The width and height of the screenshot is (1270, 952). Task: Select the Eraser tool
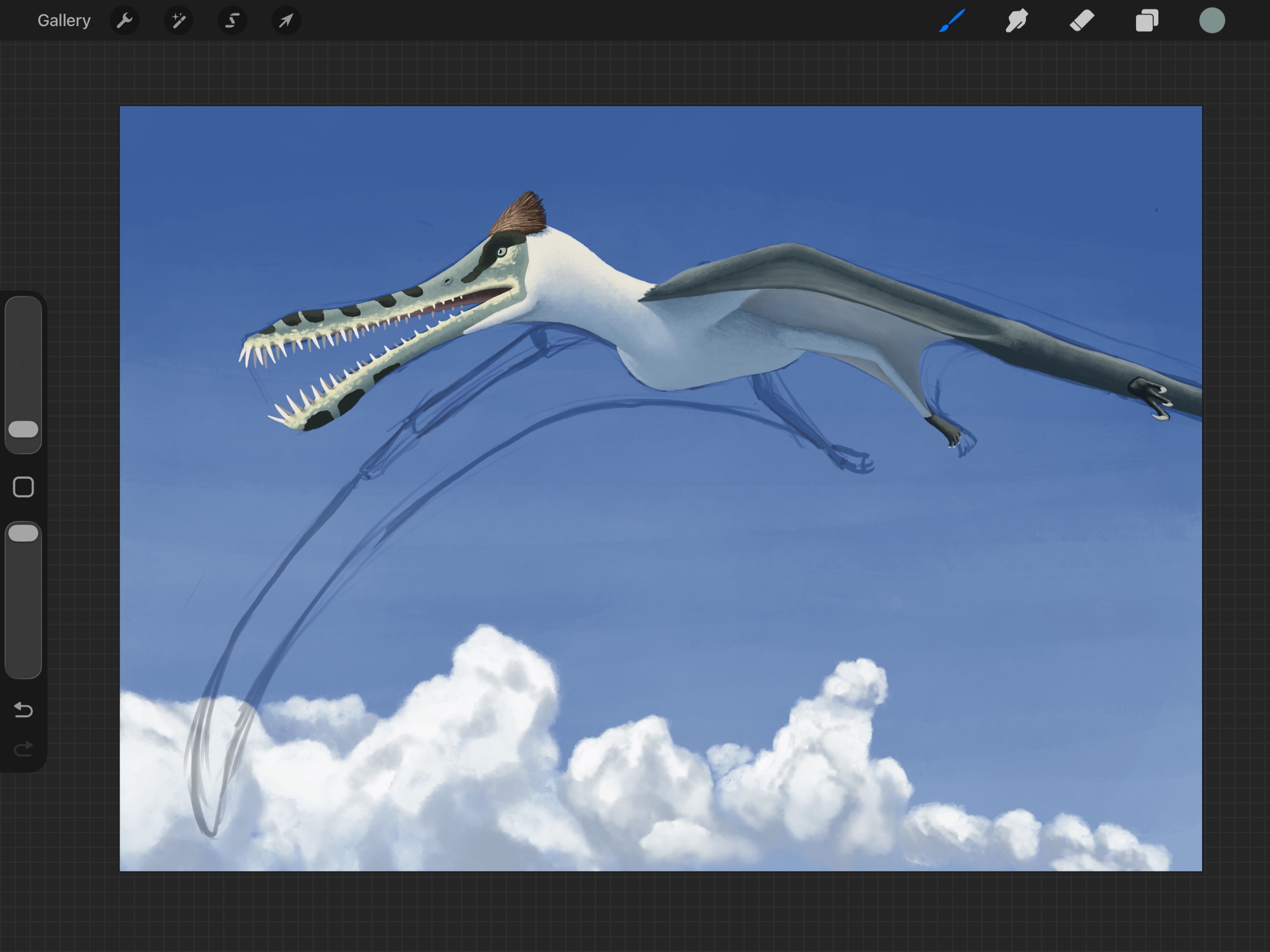tap(1082, 21)
